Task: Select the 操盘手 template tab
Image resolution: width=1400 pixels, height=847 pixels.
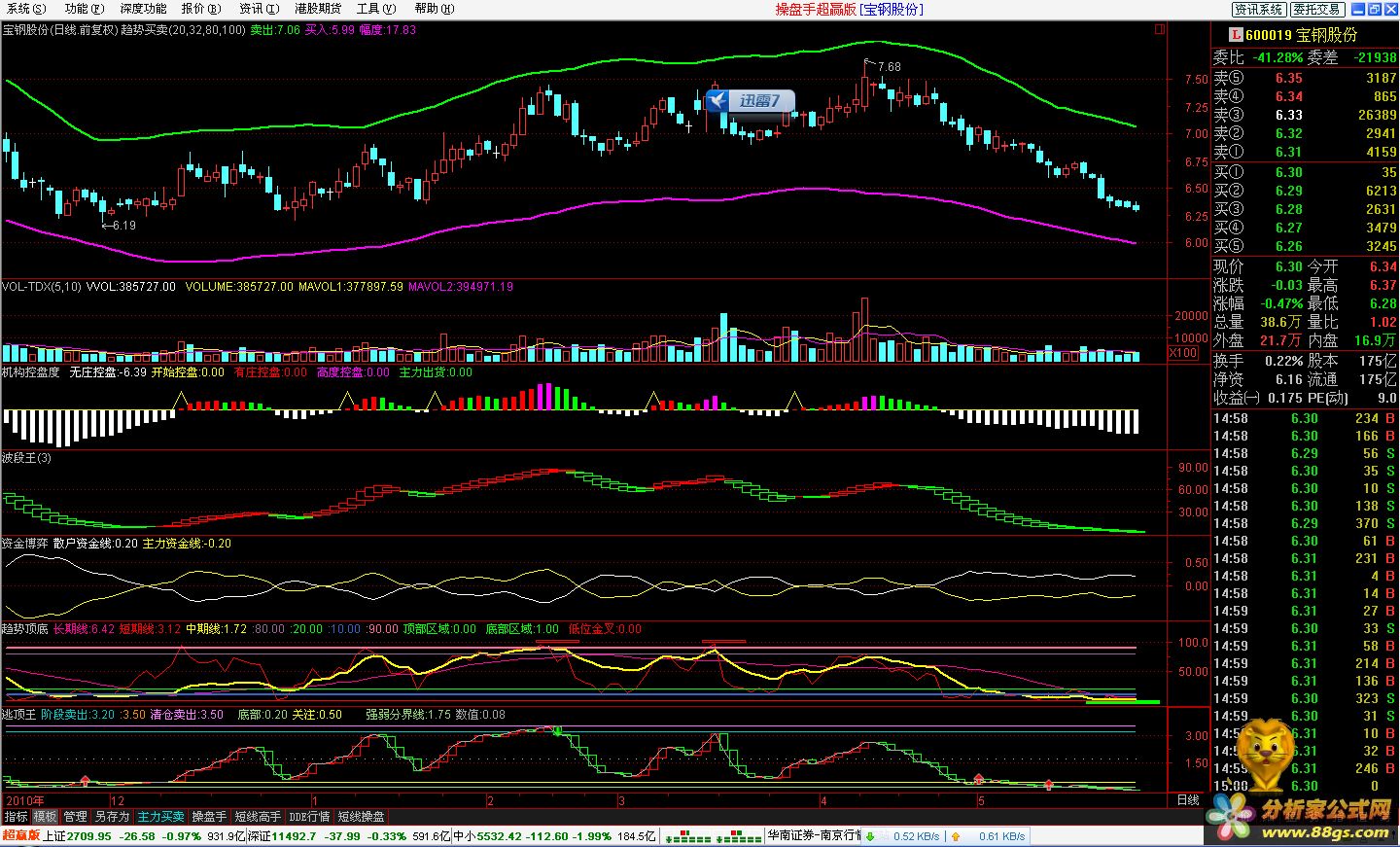Action: point(209,817)
